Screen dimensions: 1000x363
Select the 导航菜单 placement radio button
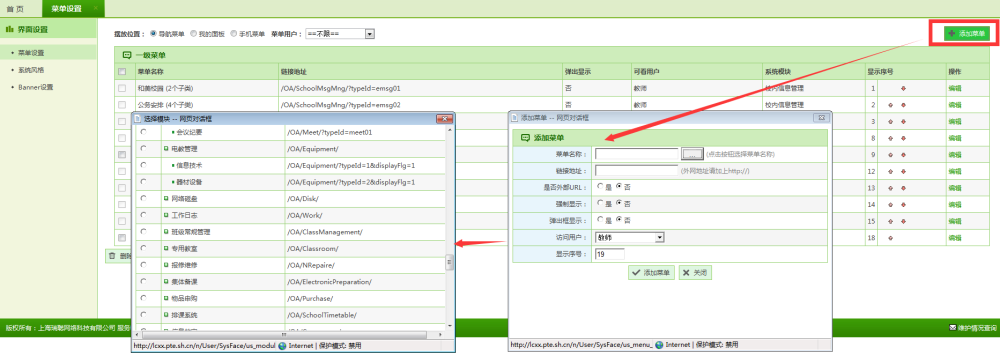coord(153,33)
